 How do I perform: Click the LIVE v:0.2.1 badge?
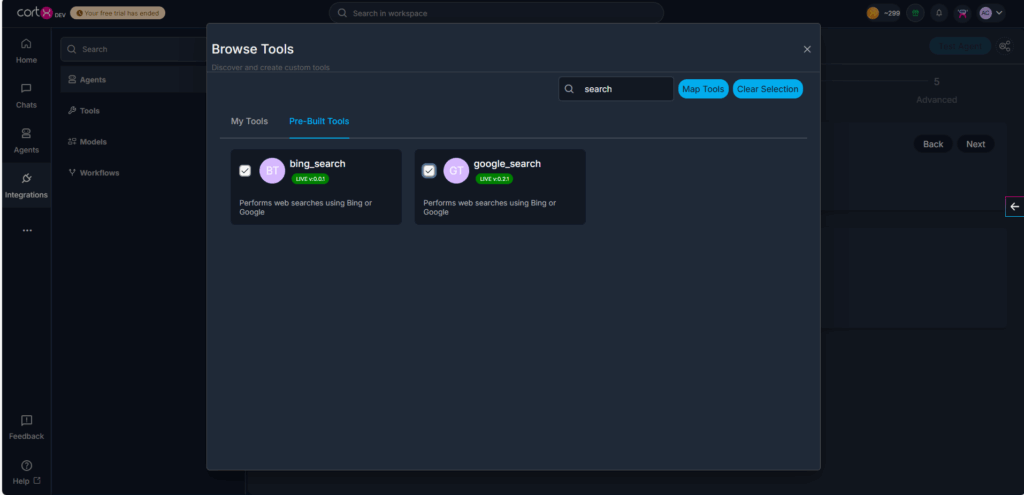[494, 179]
